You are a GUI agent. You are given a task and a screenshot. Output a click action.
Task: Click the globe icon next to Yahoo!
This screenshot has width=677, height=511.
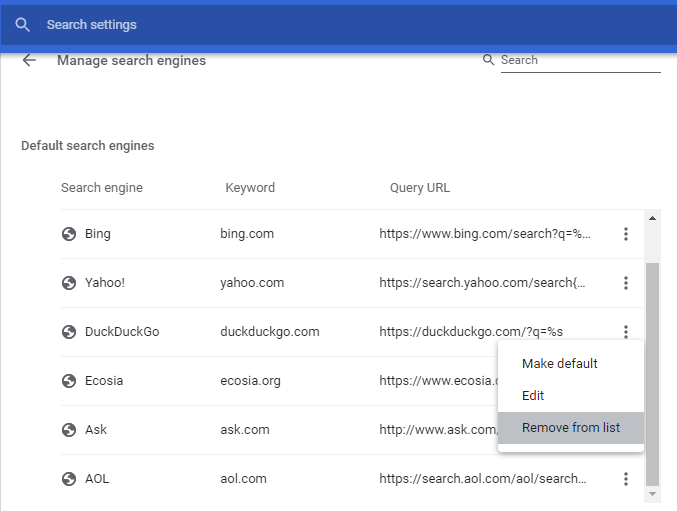tap(69, 283)
